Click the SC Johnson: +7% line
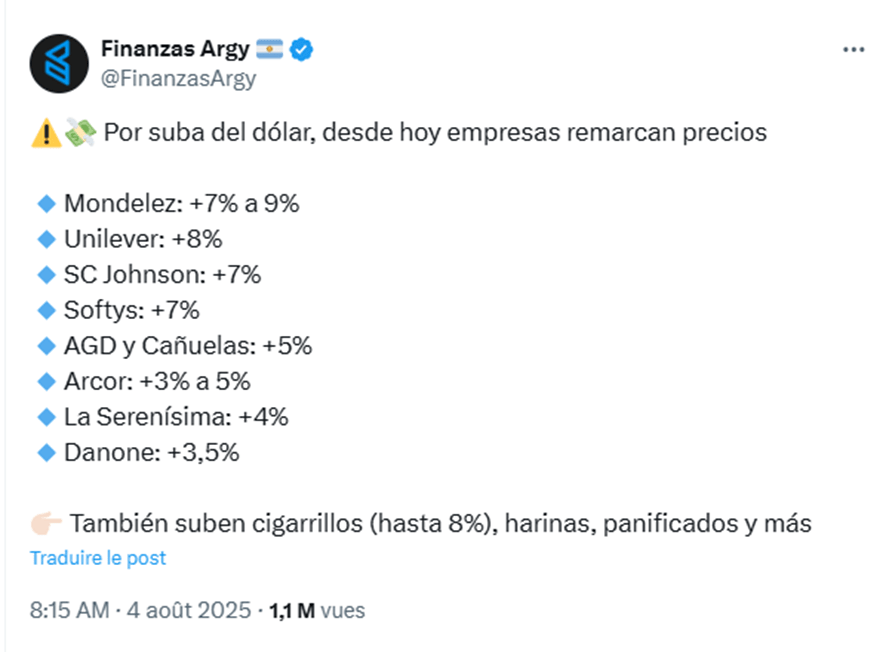Image resolution: width=886 pixels, height=652 pixels. point(162,274)
